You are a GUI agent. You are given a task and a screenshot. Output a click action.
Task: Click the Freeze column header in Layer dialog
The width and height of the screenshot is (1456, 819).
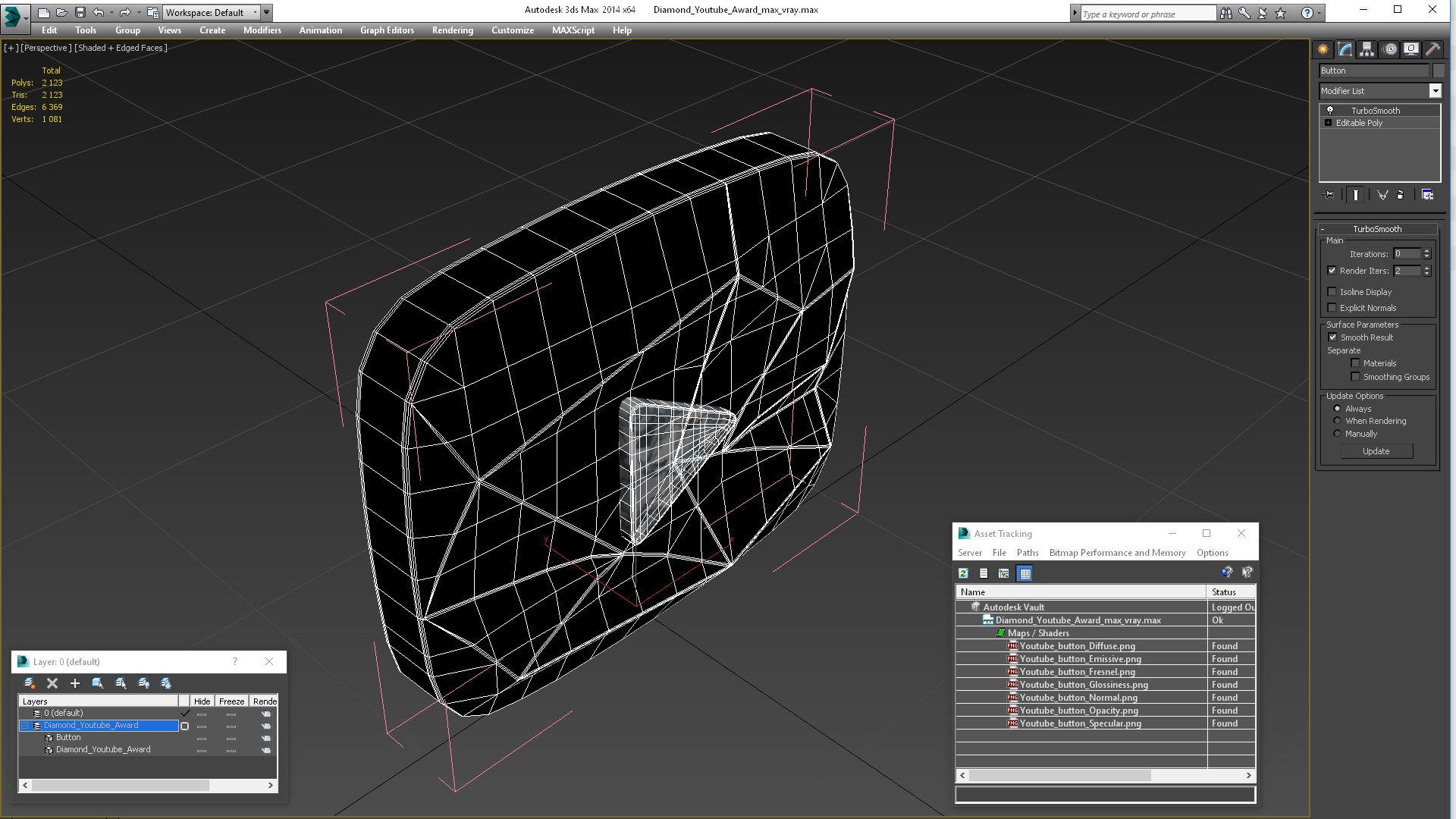pos(231,701)
